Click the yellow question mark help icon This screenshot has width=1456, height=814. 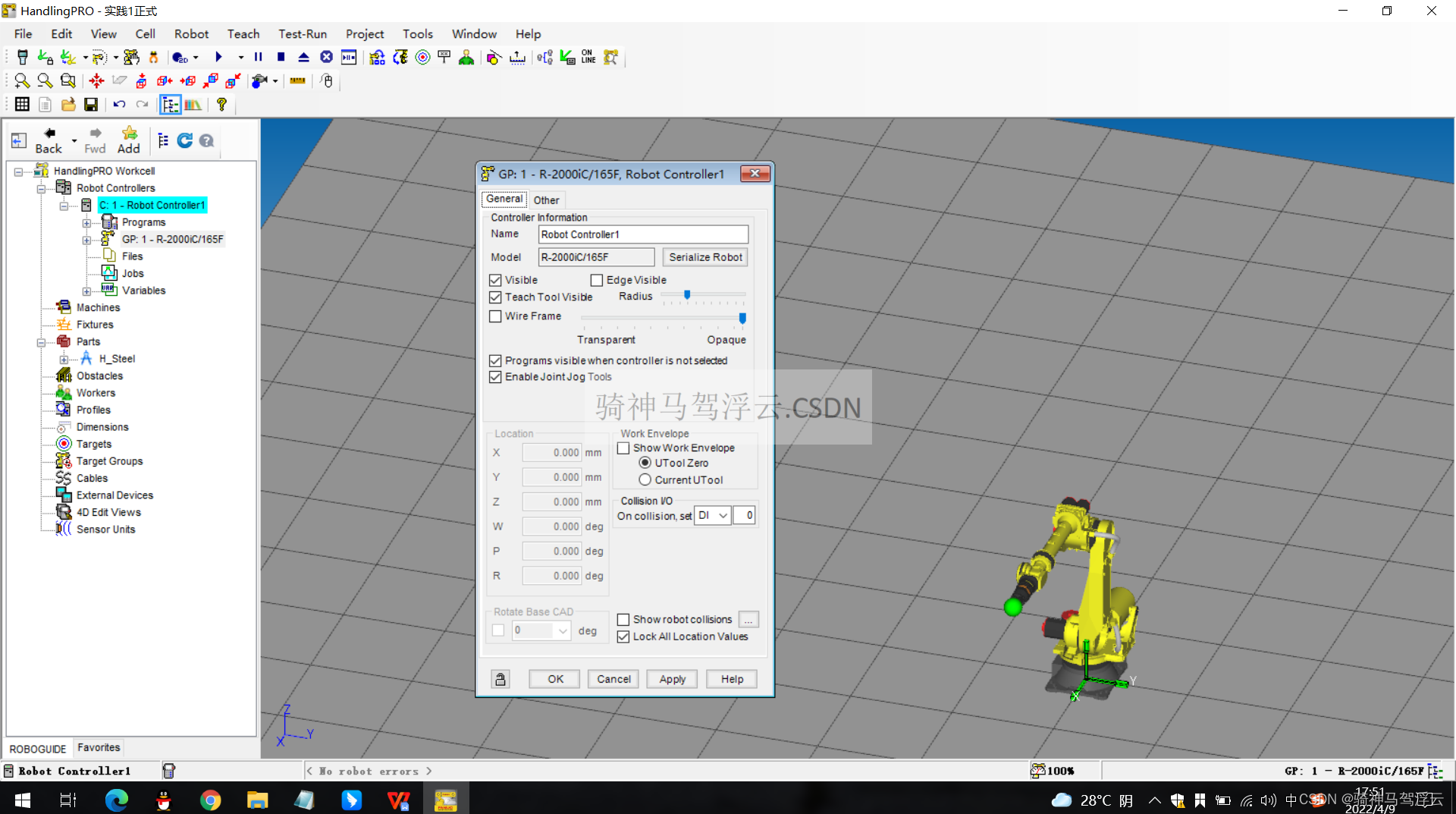click(x=221, y=105)
